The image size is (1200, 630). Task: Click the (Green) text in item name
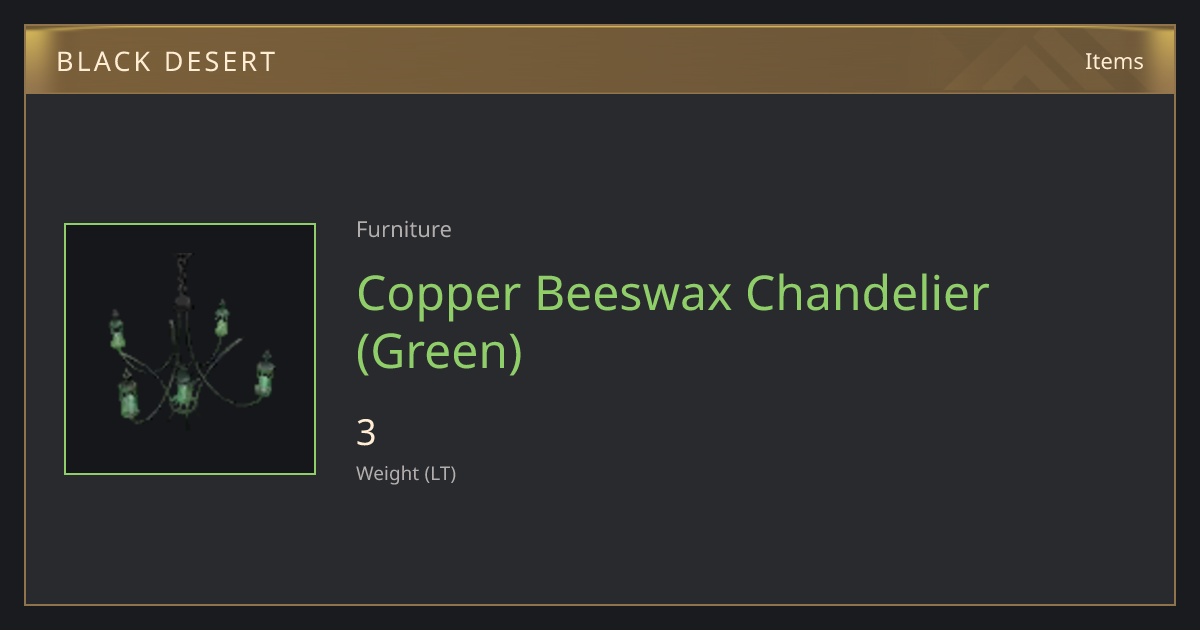pyautogui.click(x=439, y=352)
